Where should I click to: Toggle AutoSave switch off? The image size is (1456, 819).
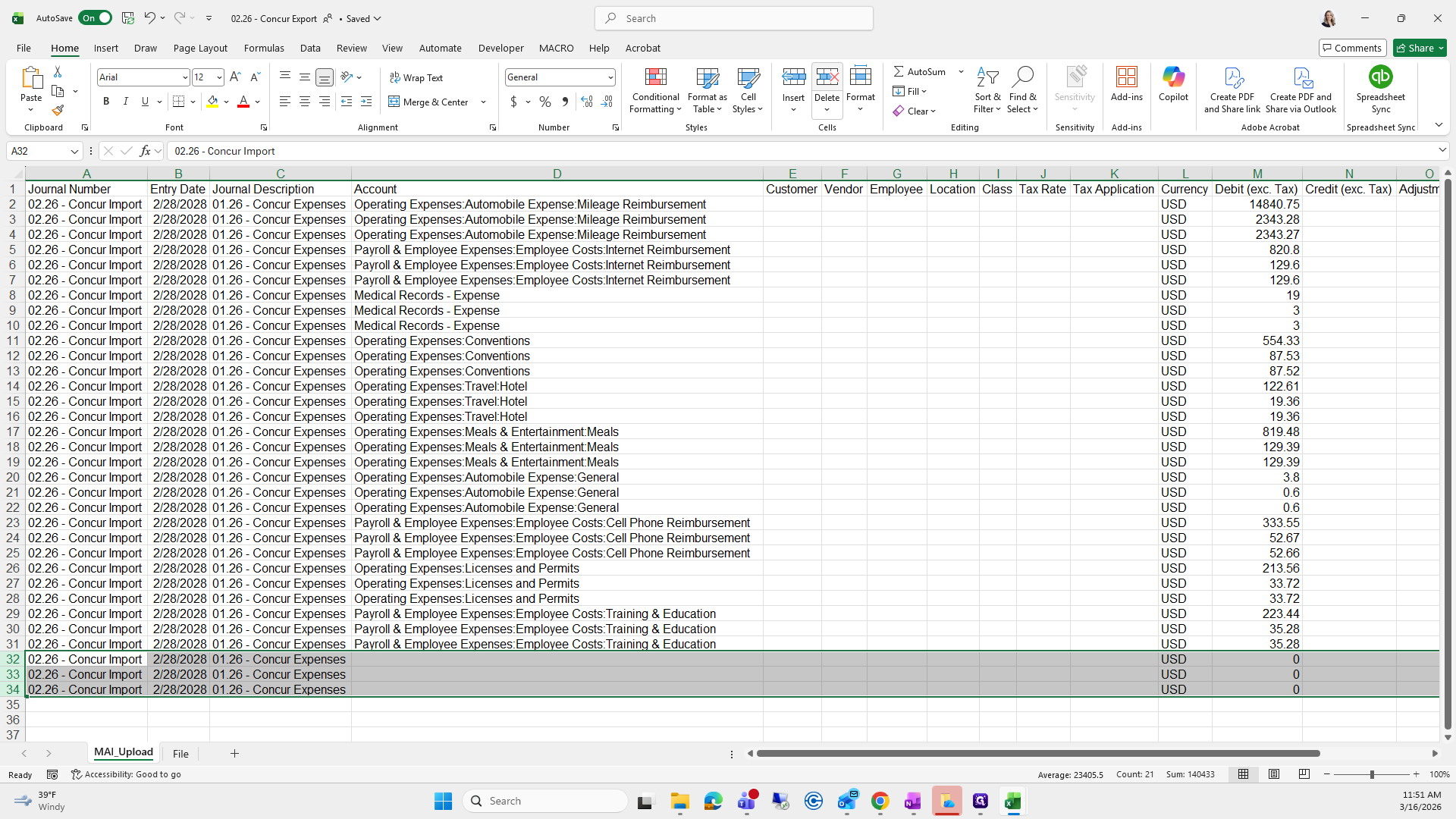[96, 18]
